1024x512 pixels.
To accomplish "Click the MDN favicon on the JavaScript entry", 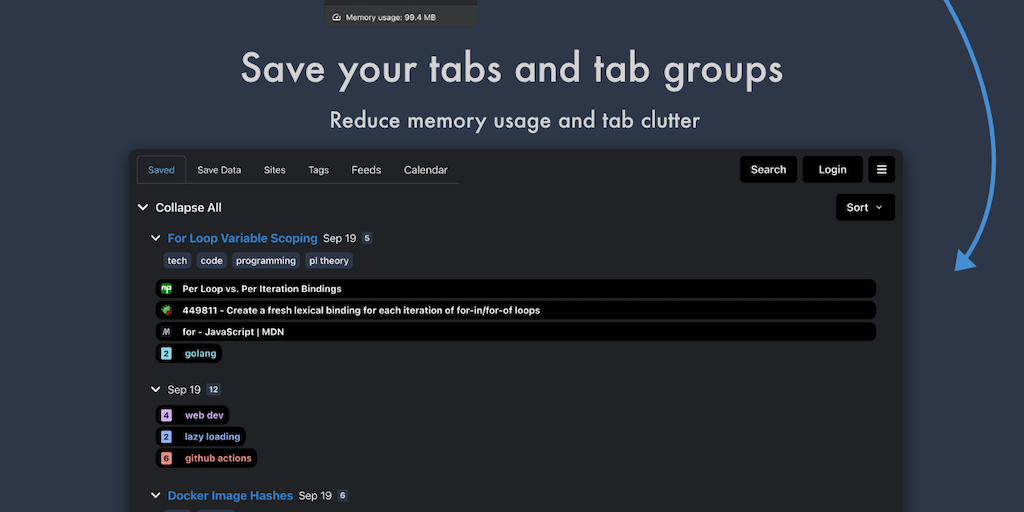I will (166, 332).
